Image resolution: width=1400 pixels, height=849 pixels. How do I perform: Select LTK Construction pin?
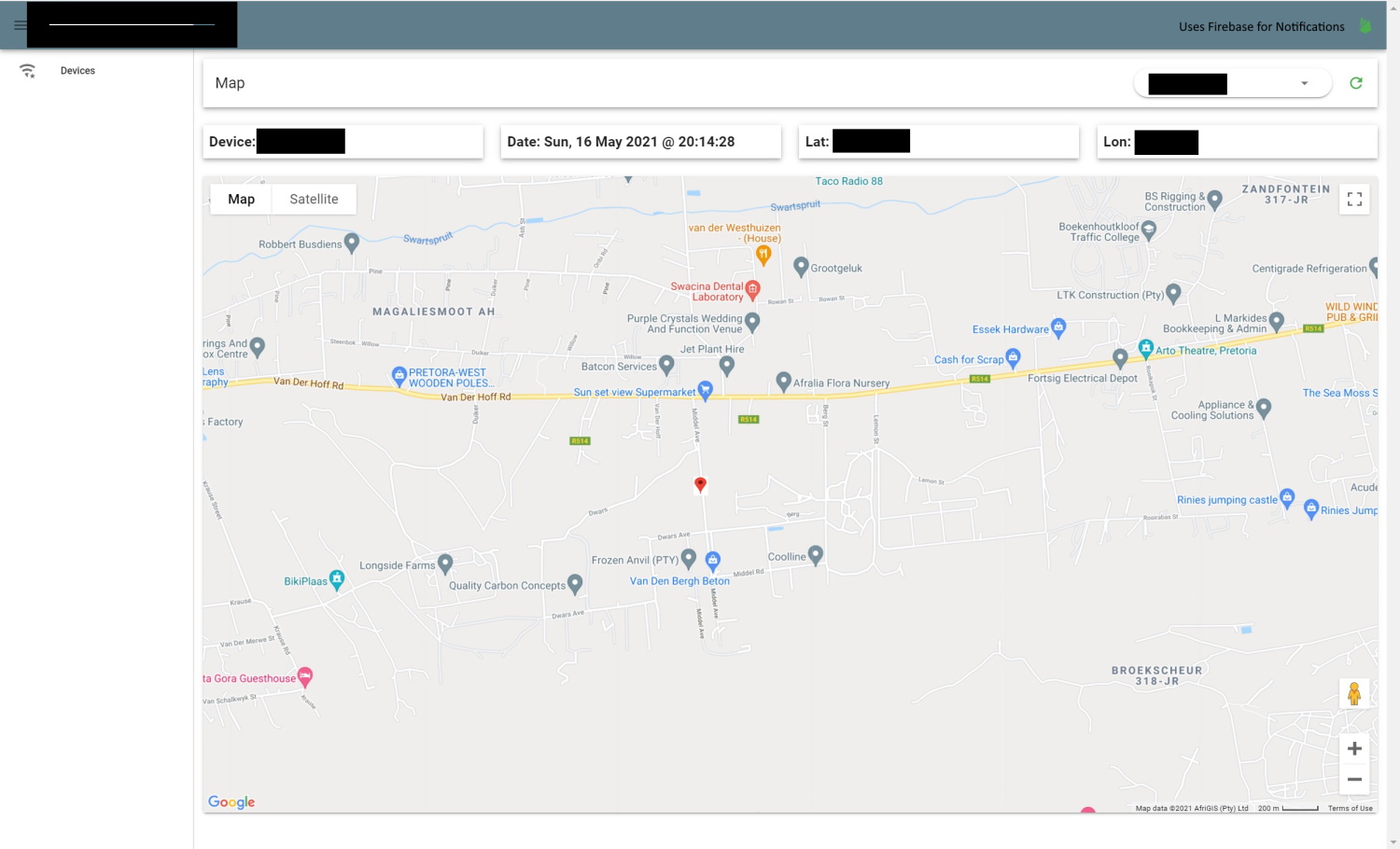point(1174,293)
